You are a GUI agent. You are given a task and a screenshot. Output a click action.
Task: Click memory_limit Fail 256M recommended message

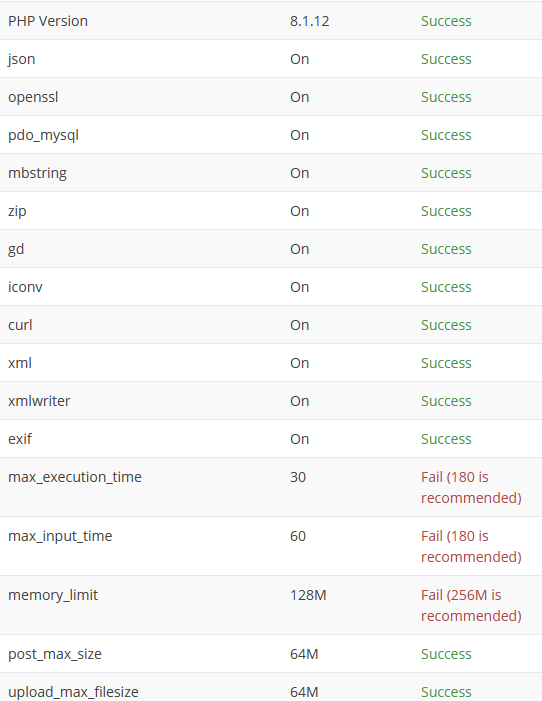471,605
